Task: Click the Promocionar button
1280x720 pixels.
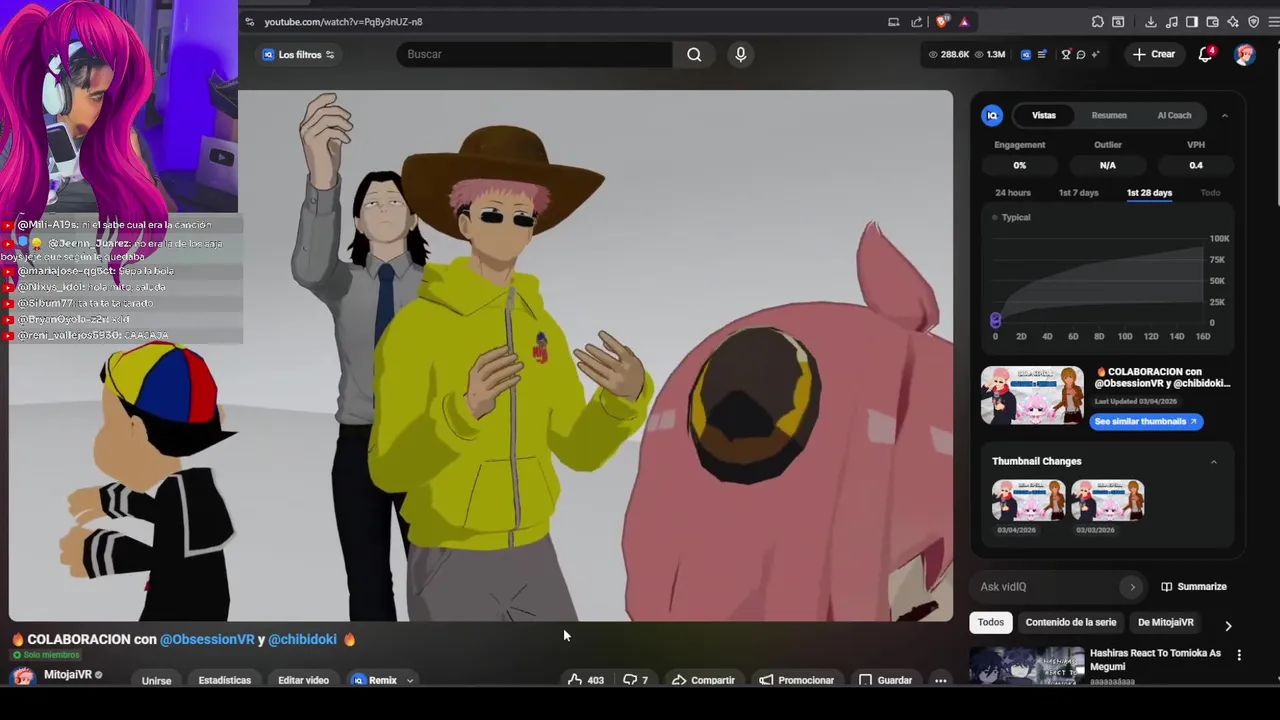Action: pos(796,680)
